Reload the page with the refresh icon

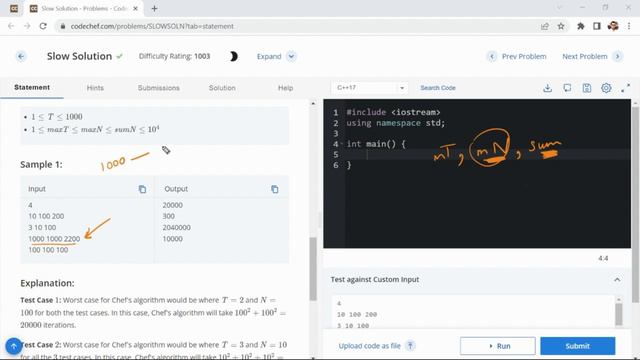(x=43, y=26)
